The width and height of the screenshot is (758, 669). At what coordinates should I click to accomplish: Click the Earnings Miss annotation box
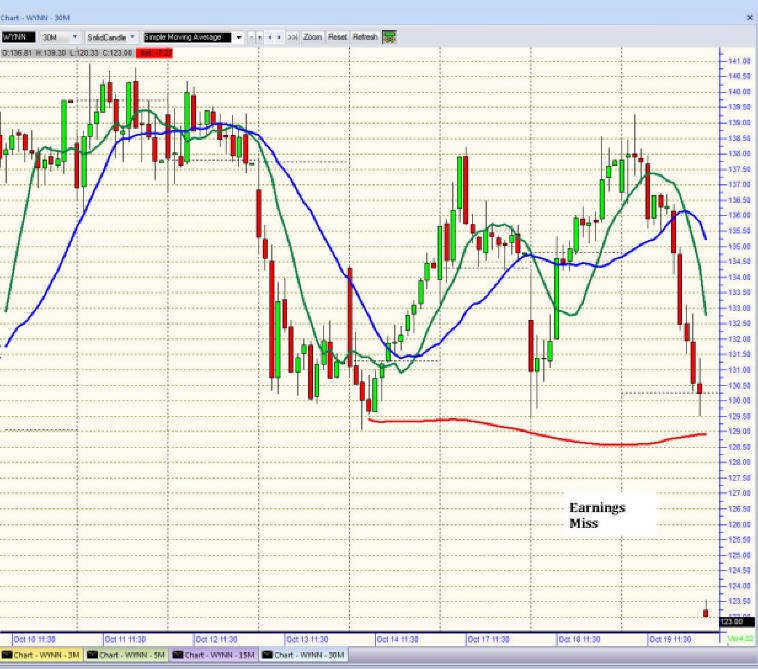pos(610,514)
